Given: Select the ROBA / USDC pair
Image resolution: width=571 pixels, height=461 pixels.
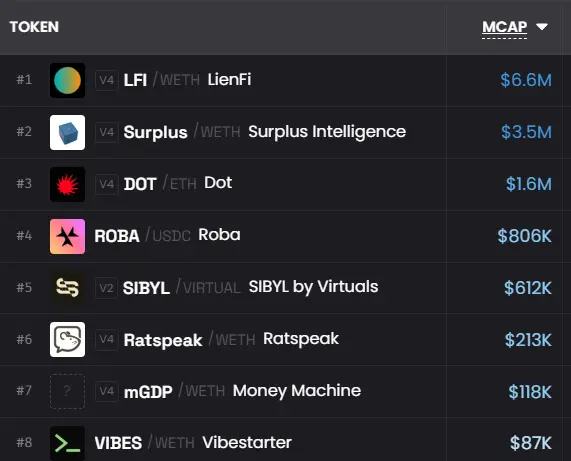Looking at the screenshot, I should (142, 236).
